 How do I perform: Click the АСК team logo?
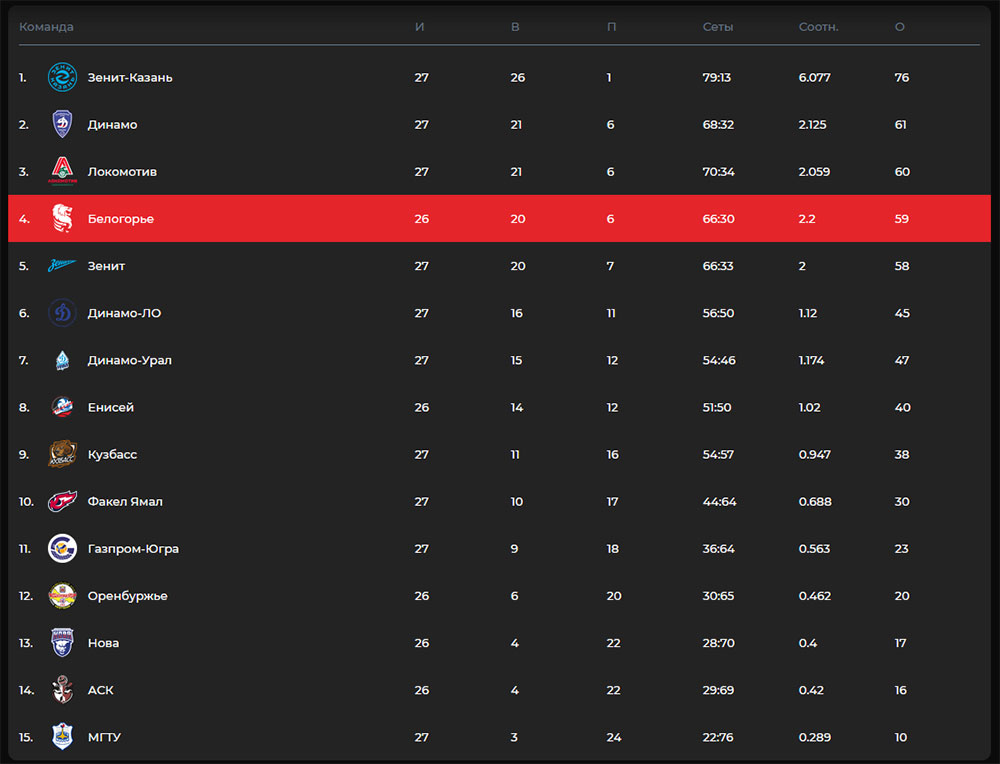[62, 690]
